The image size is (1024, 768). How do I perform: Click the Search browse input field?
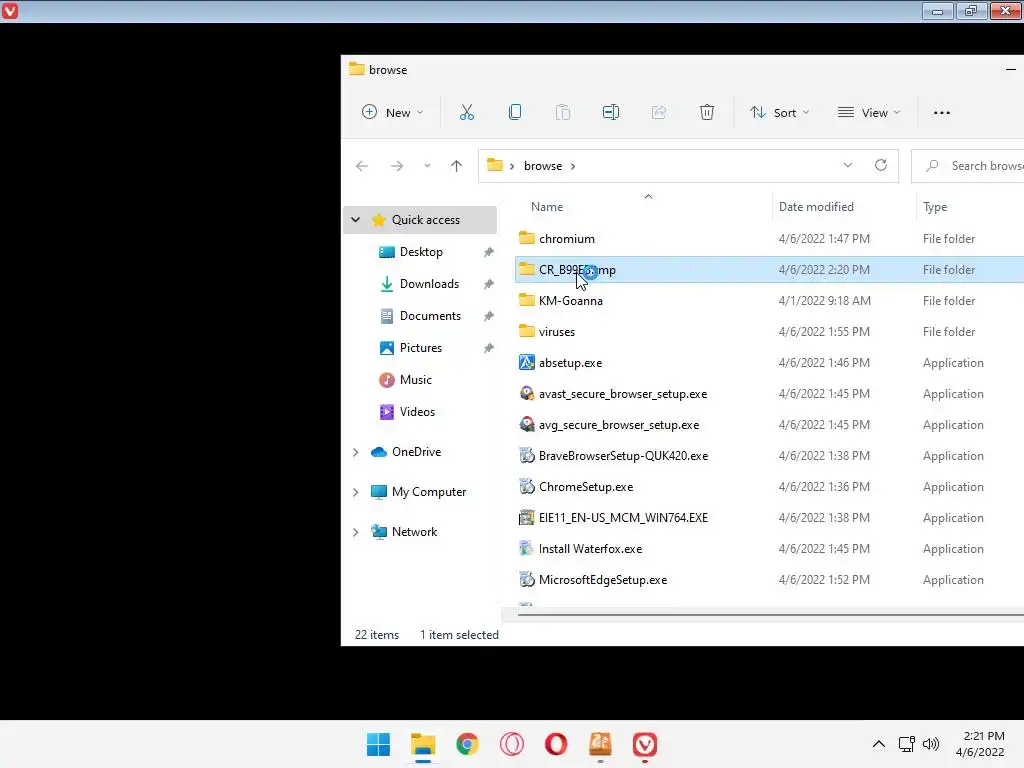point(968,166)
